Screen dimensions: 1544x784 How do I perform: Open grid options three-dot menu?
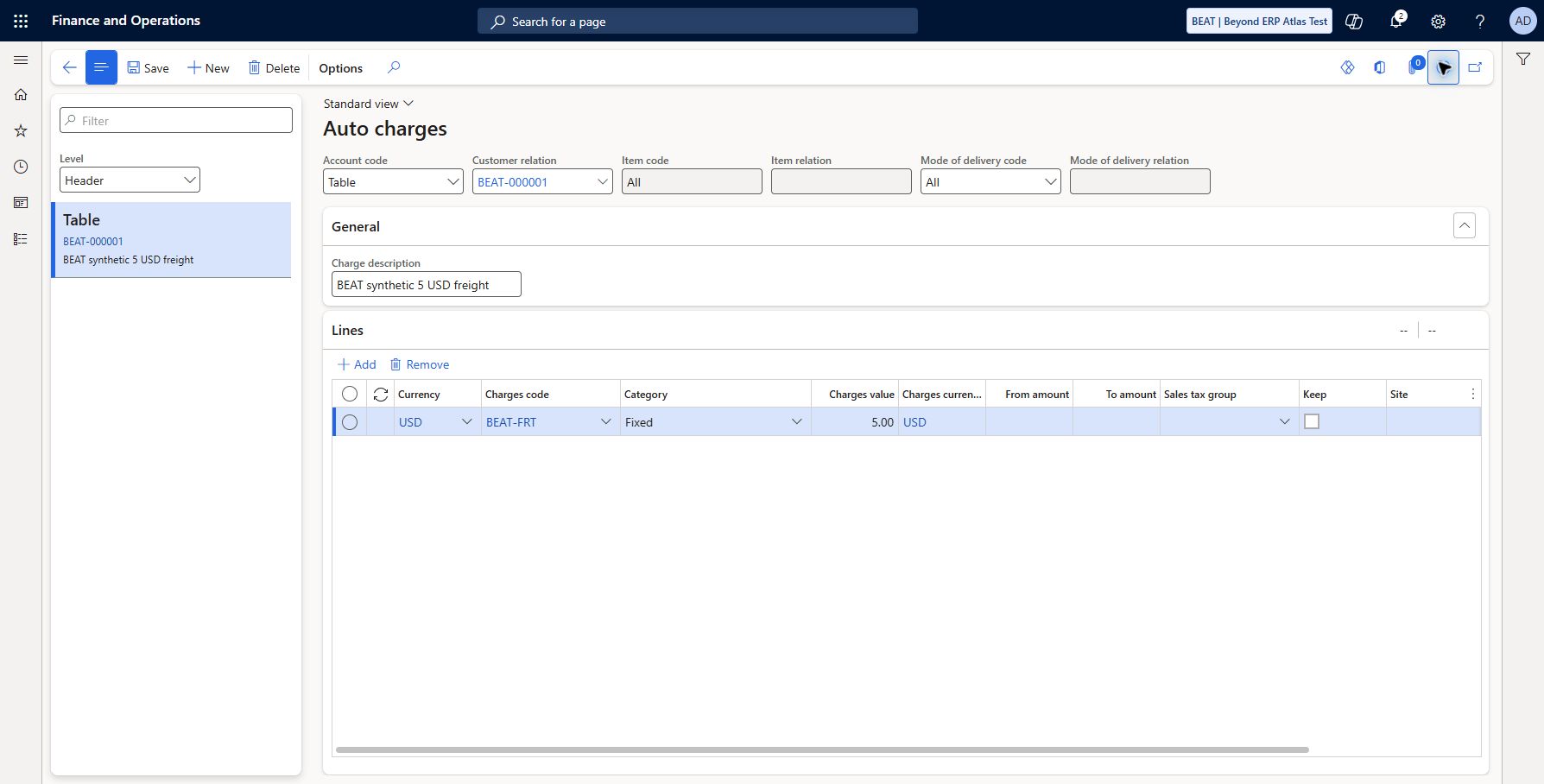coord(1472,394)
